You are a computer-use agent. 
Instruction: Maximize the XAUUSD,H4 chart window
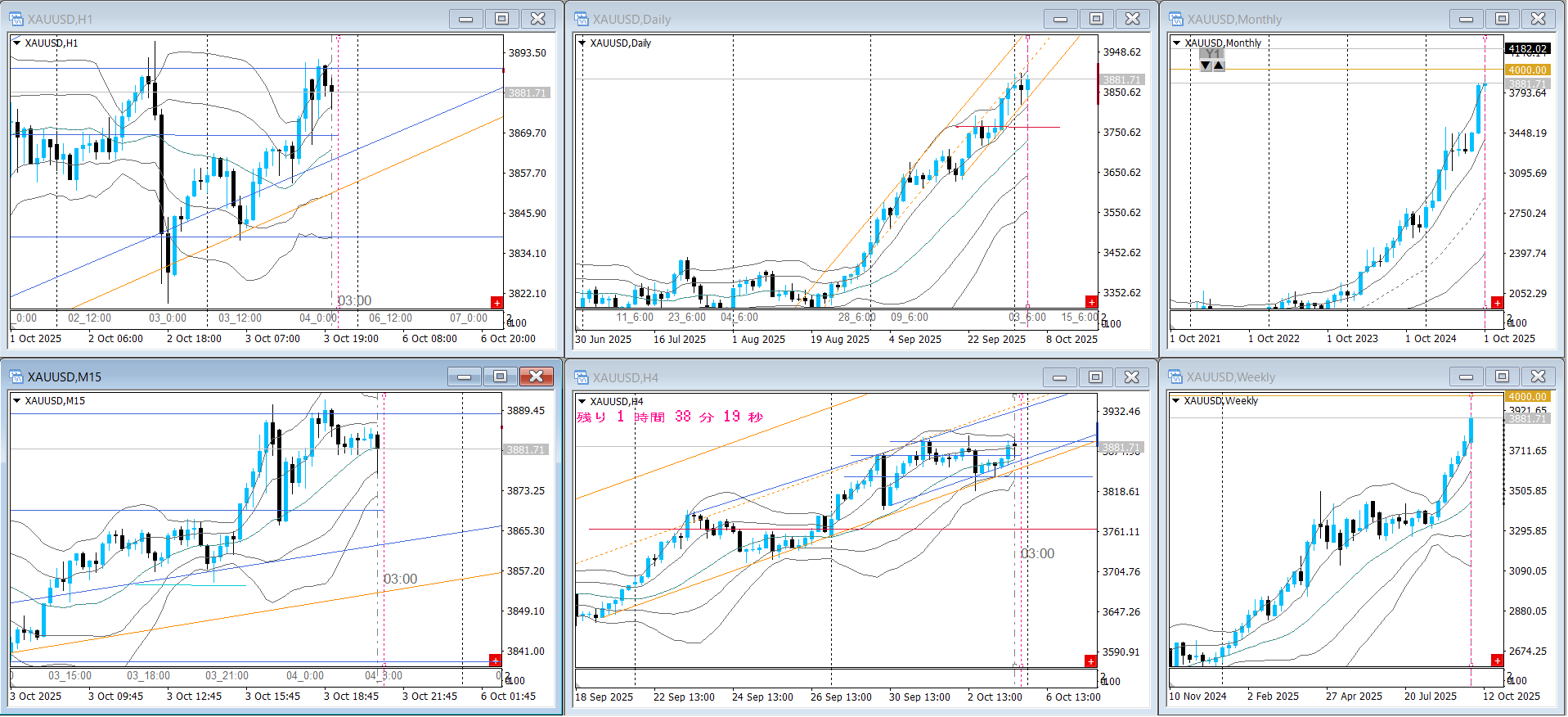[x=1095, y=377]
